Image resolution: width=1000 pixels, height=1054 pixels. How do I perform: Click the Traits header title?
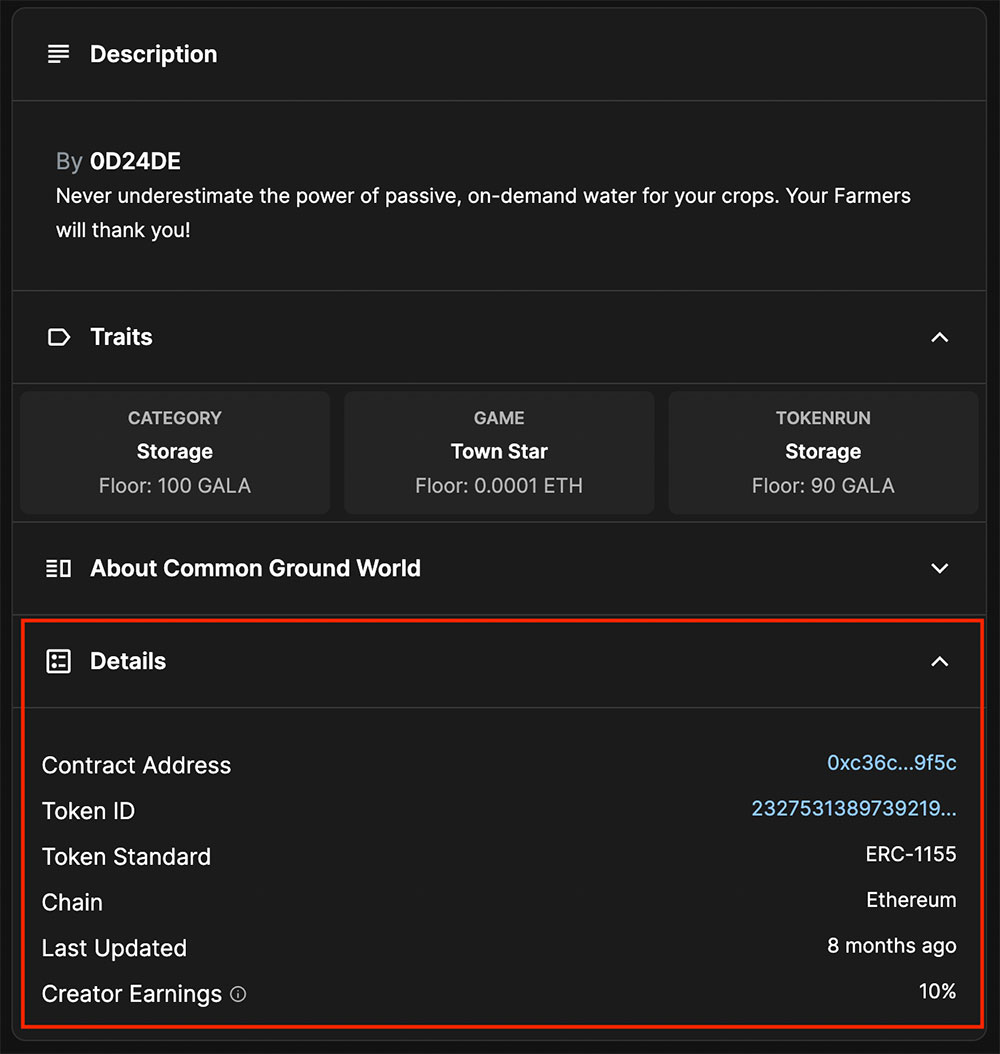coord(122,337)
